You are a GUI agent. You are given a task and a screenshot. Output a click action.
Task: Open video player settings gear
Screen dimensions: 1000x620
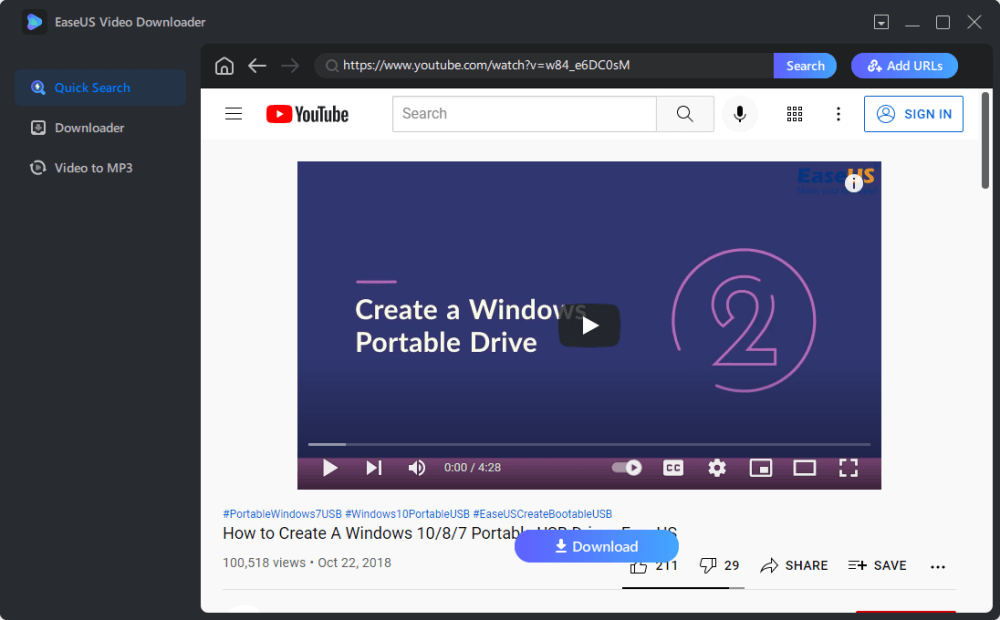coord(717,467)
